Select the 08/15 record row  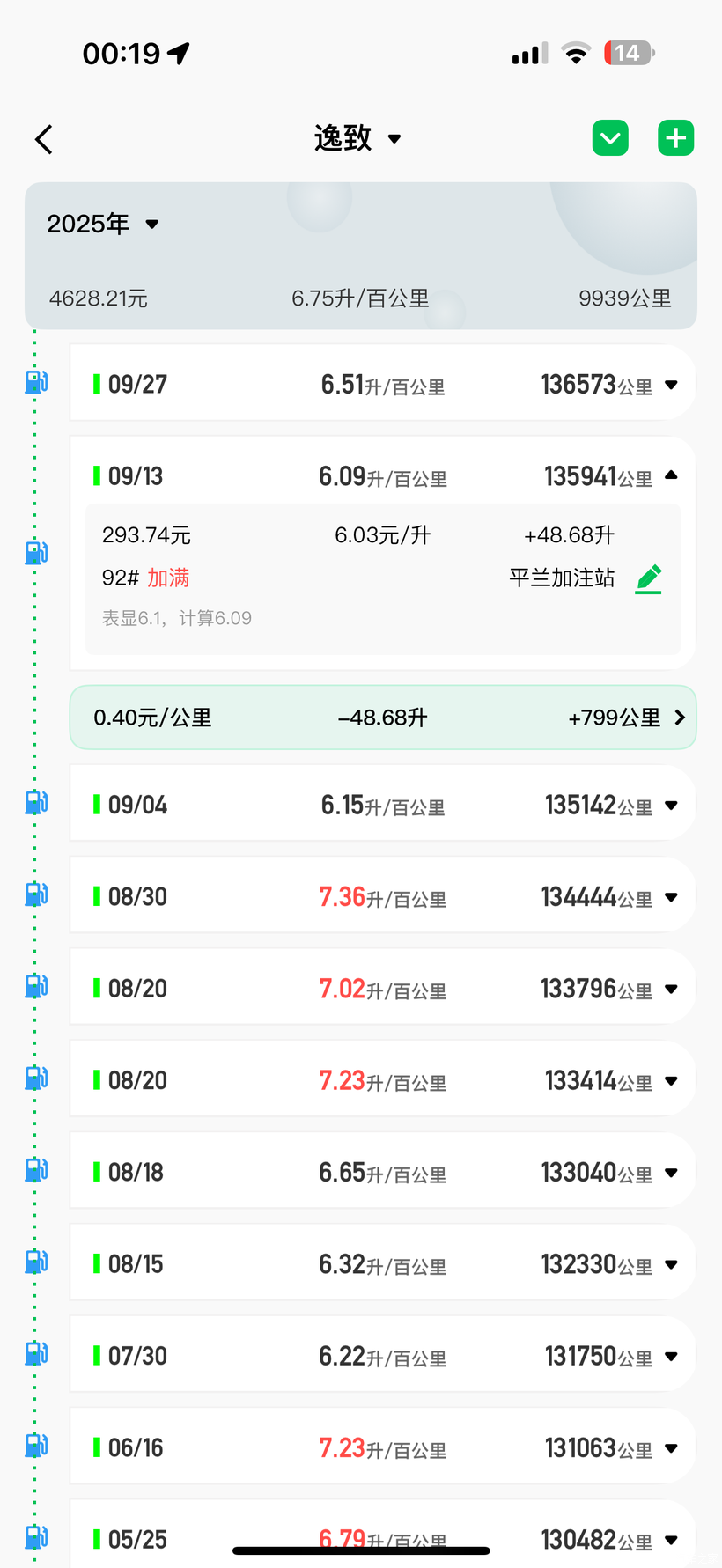[x=382, y=1264]
